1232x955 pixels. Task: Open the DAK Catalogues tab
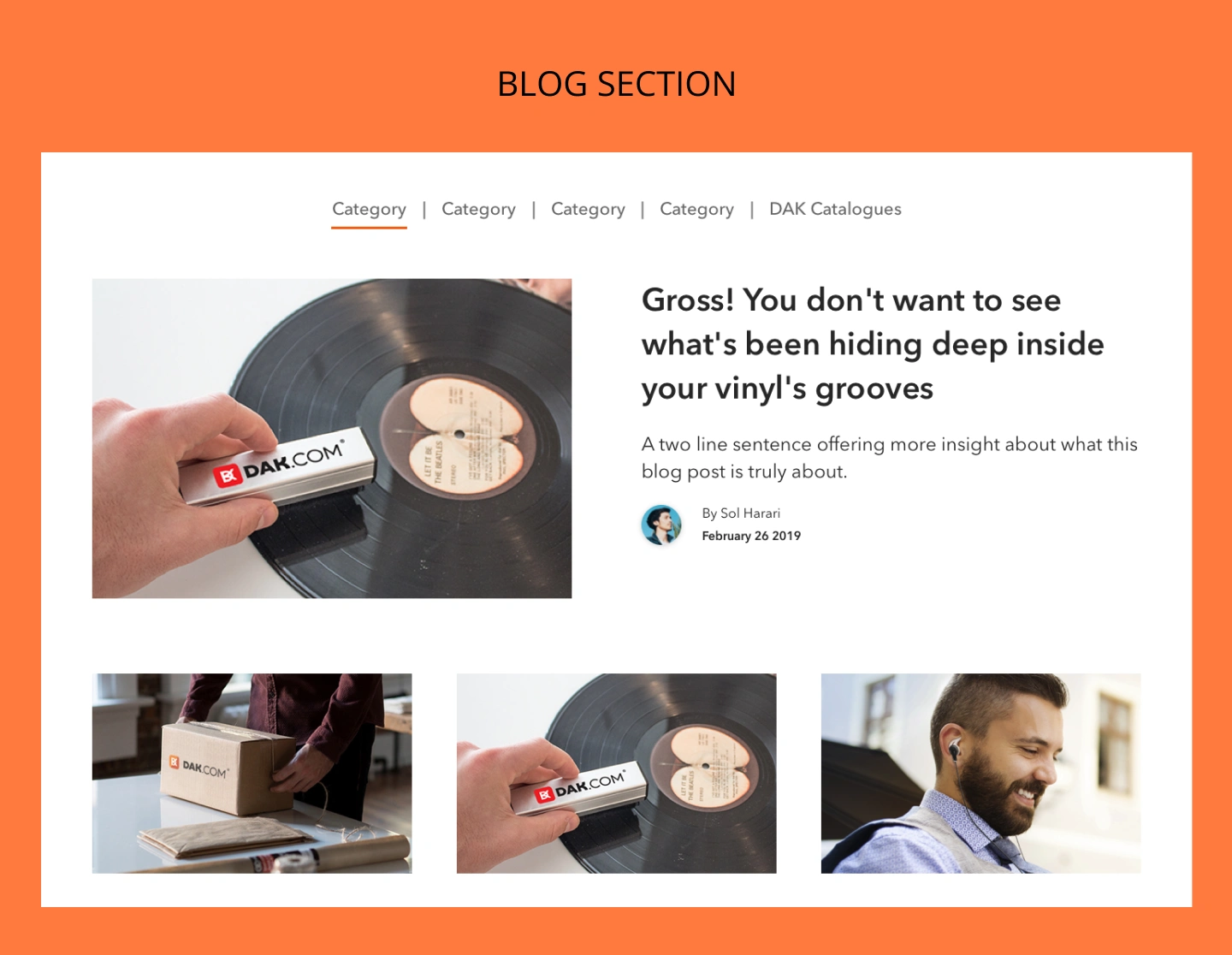tap(835, 209)
